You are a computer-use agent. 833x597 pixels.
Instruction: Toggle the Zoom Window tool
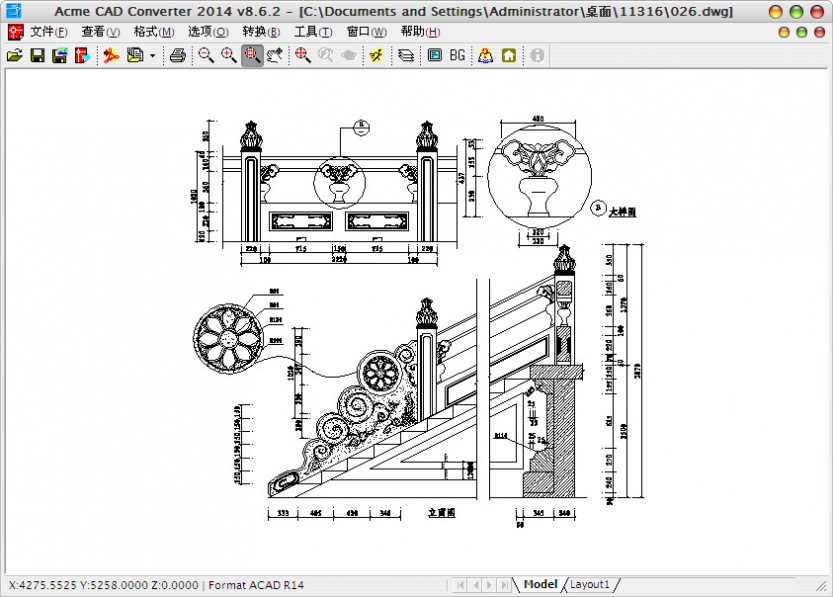click(x=252, y=55)
